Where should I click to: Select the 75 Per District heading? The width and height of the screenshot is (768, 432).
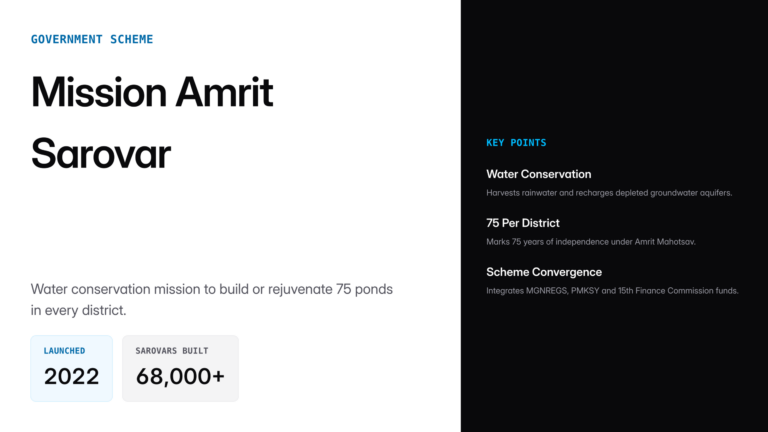point(522,223)
